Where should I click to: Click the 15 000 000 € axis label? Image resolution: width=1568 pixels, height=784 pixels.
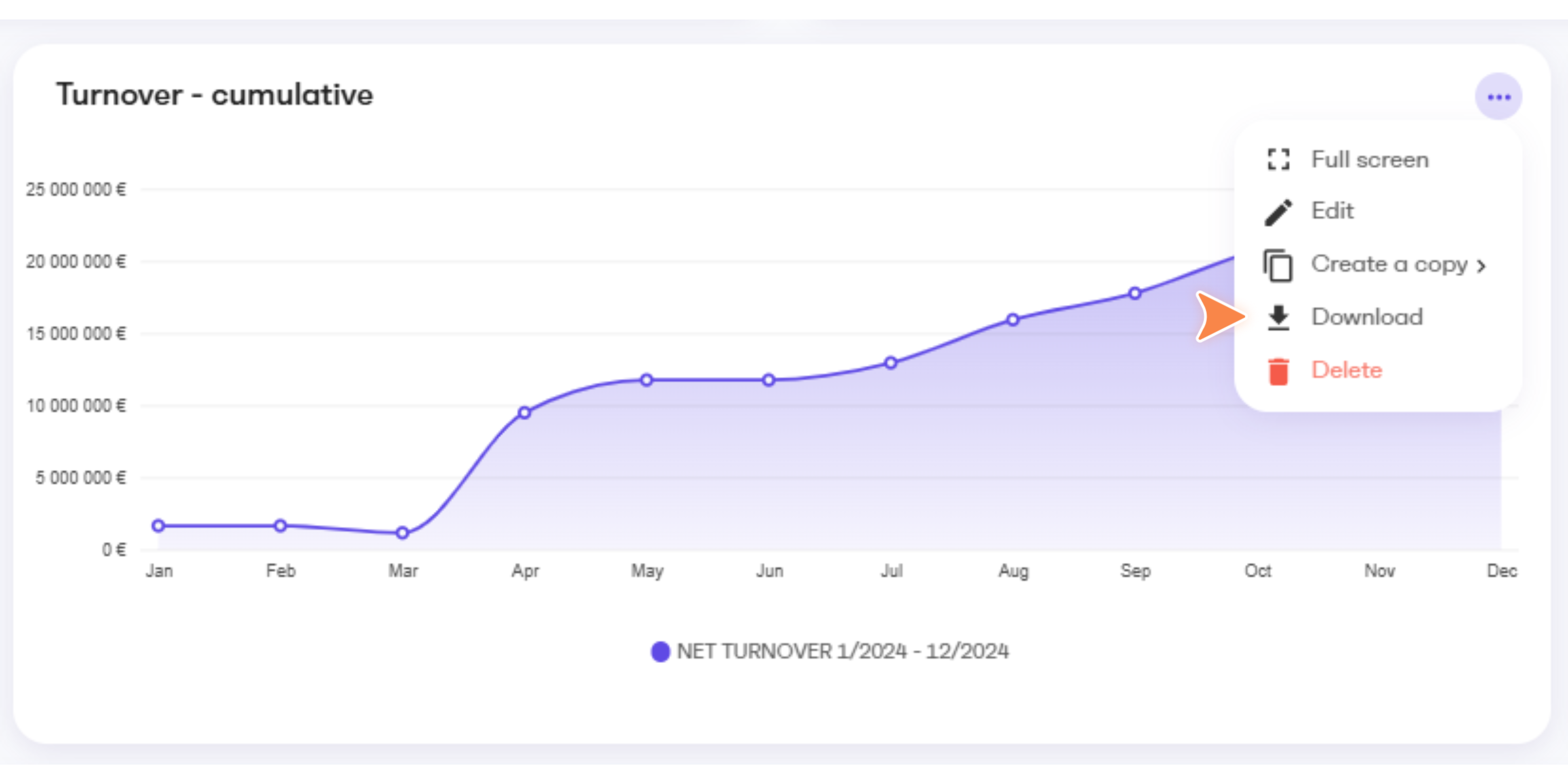76,333
